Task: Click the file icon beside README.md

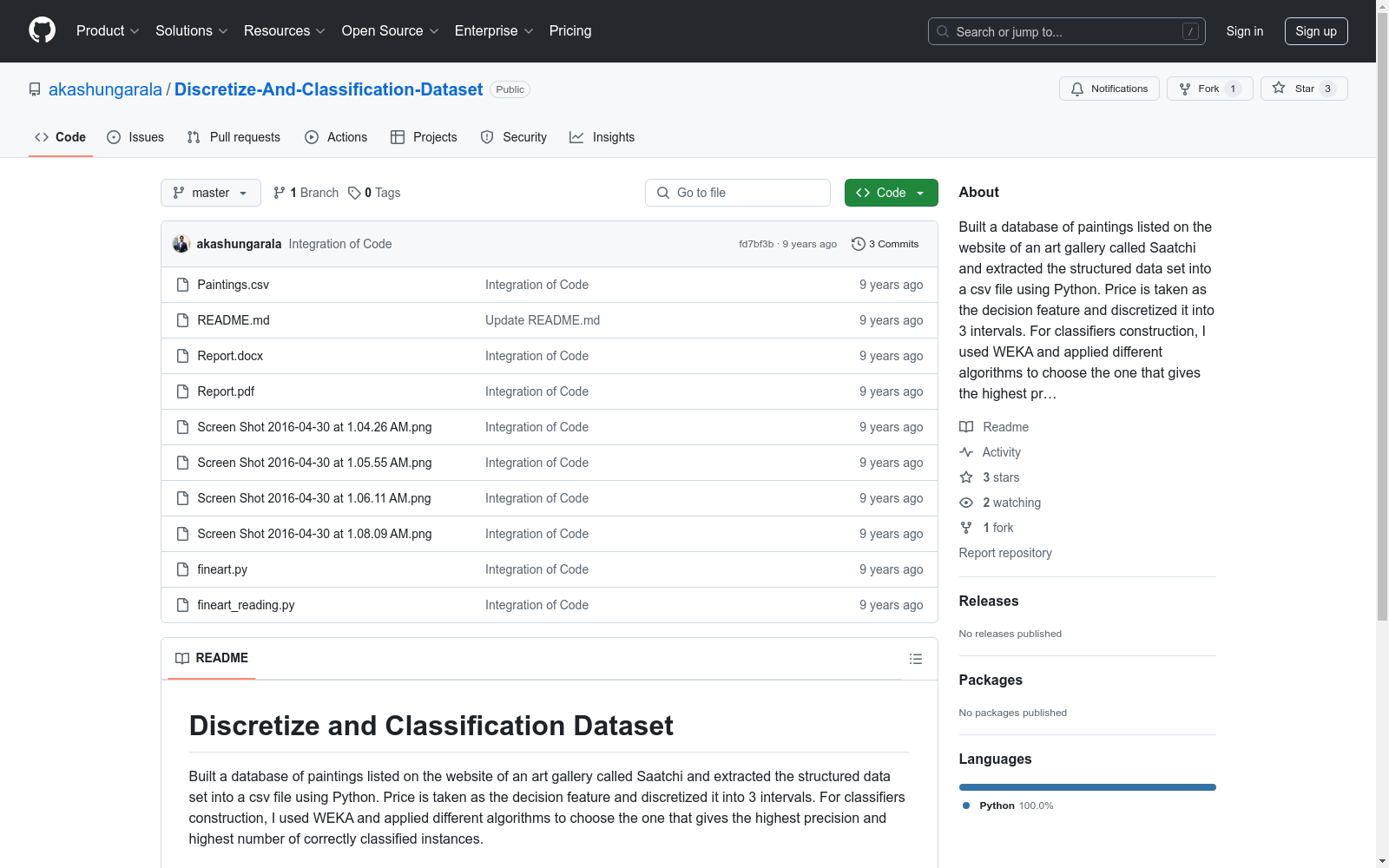Action: (x=182, y=320)
